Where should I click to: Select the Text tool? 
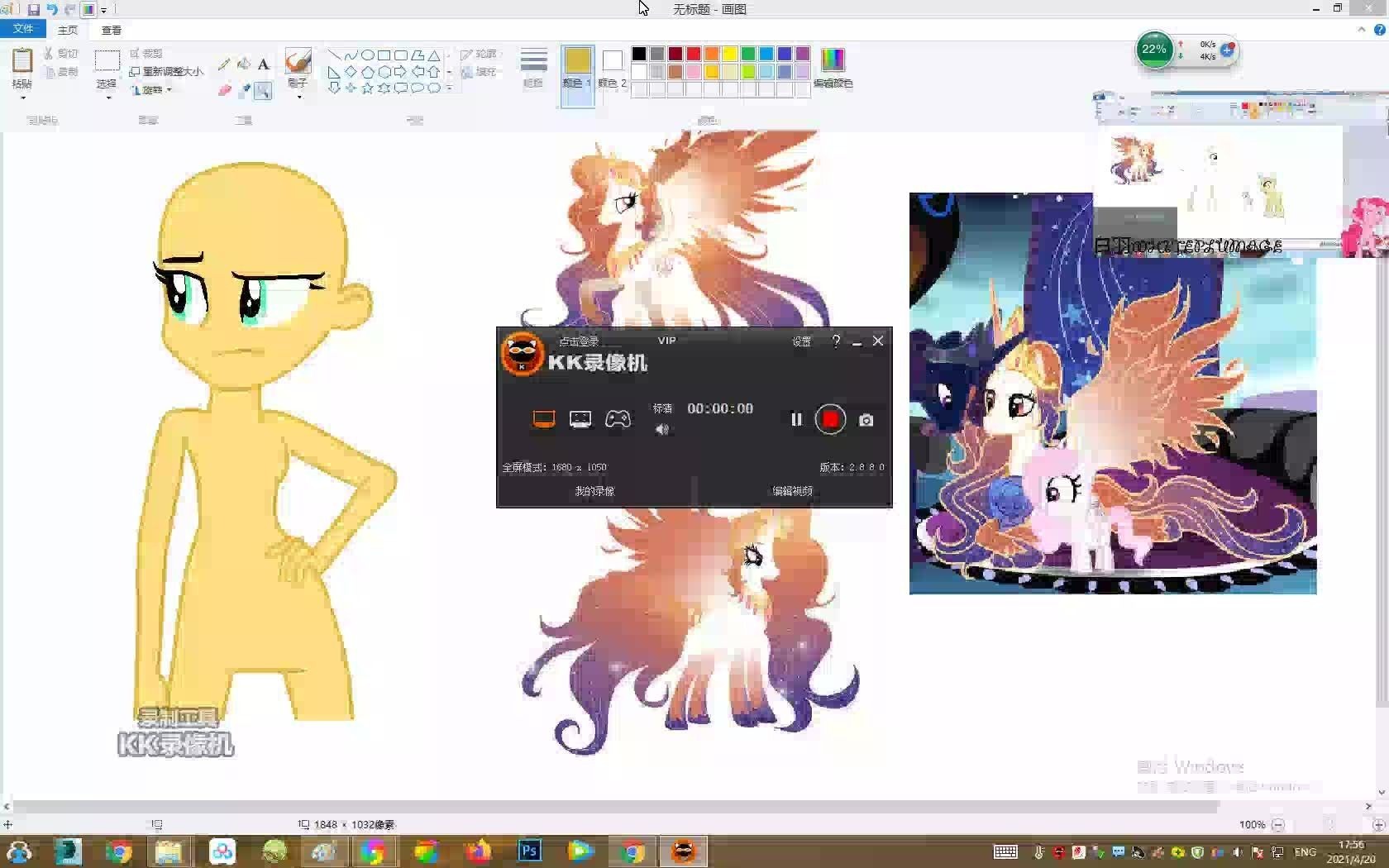point(263,64)
